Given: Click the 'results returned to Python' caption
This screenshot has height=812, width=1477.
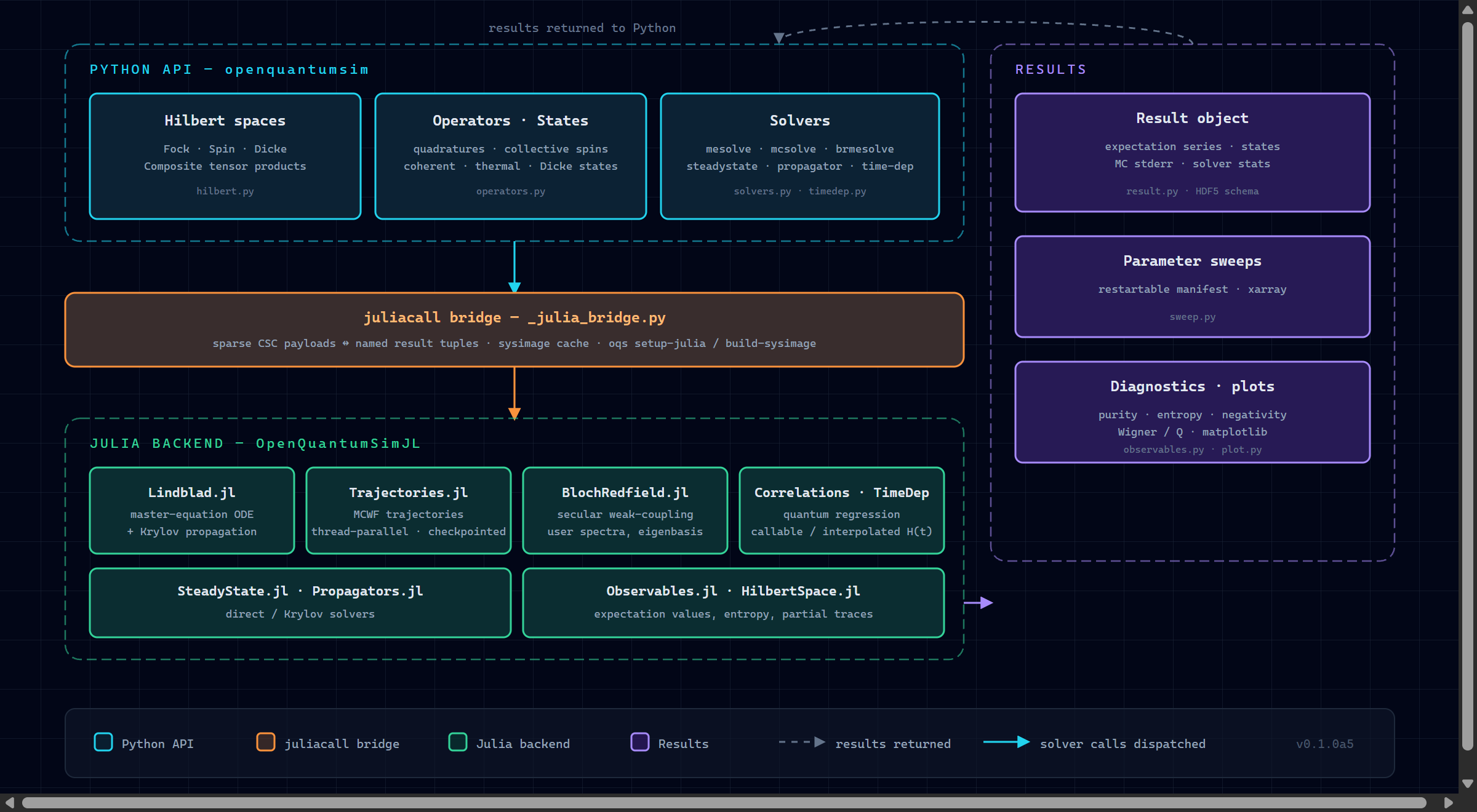Looking at the screenshot, I should click(x=582, y=28).
